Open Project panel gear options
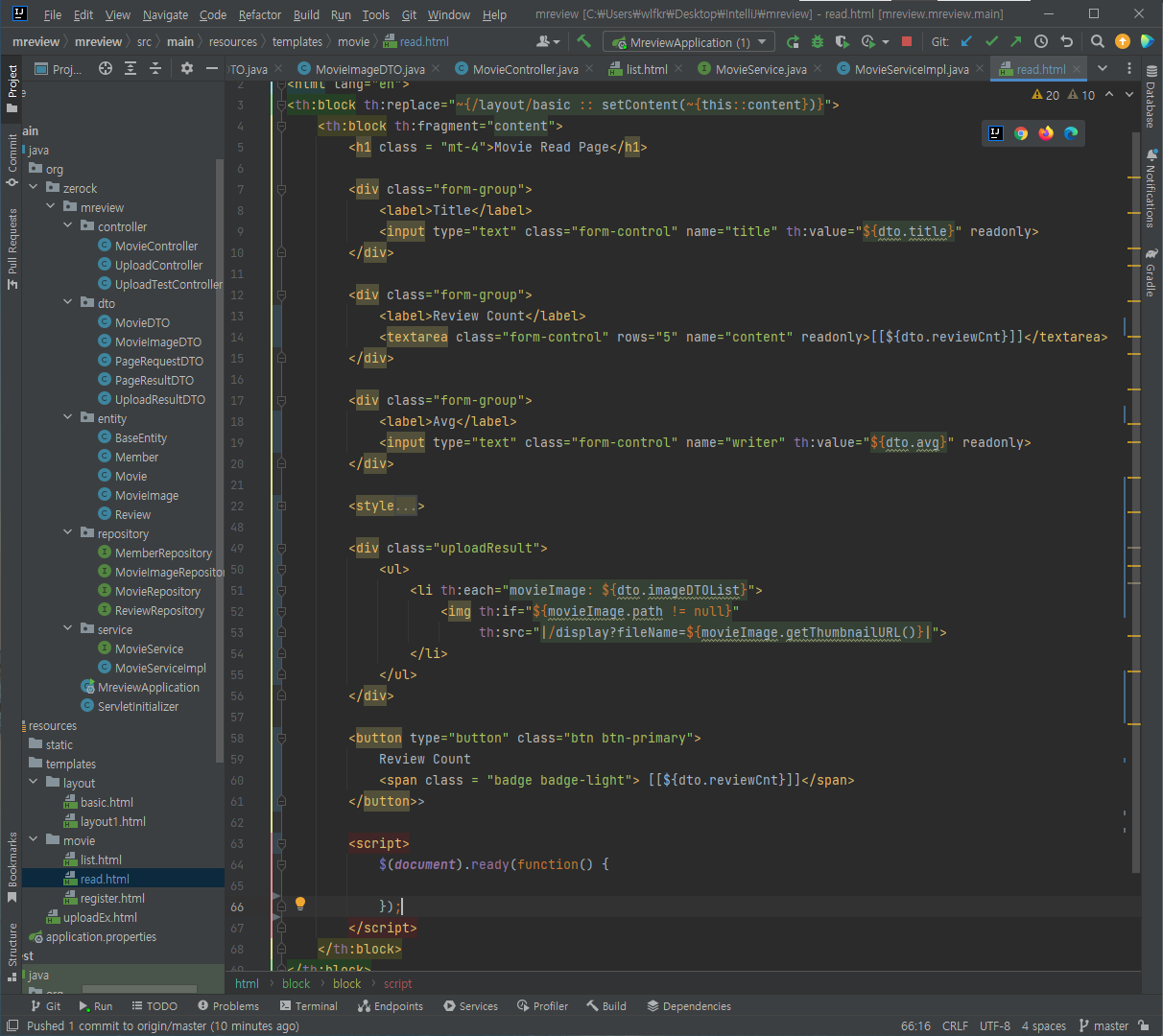This screenshot has height=1036, width=1163. [187, 69]
